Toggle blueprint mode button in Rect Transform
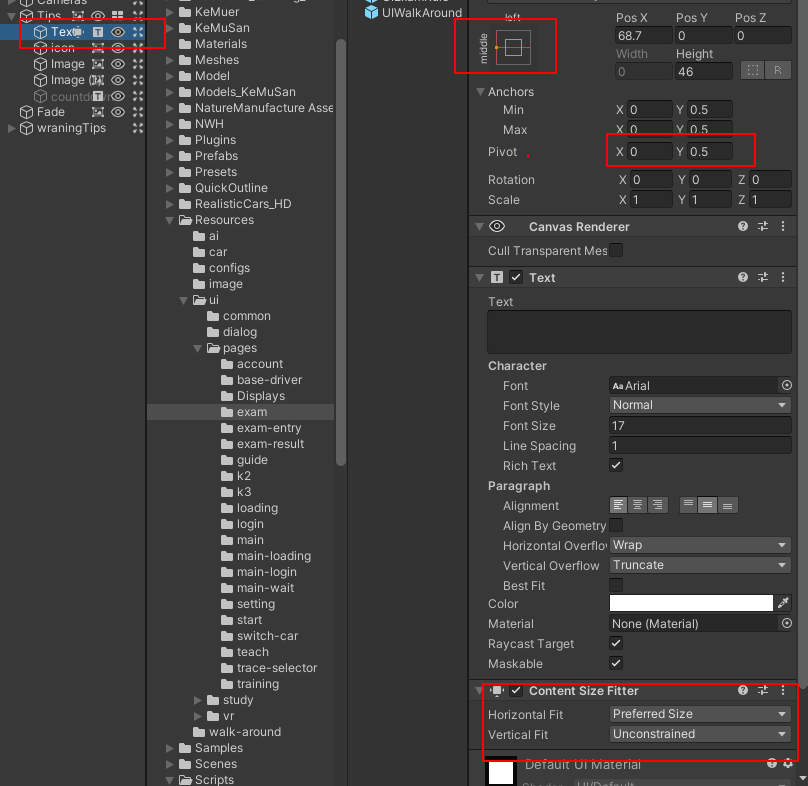Image resolution: width=808 pixels, height=786 pixels. [x=752, y=71]
